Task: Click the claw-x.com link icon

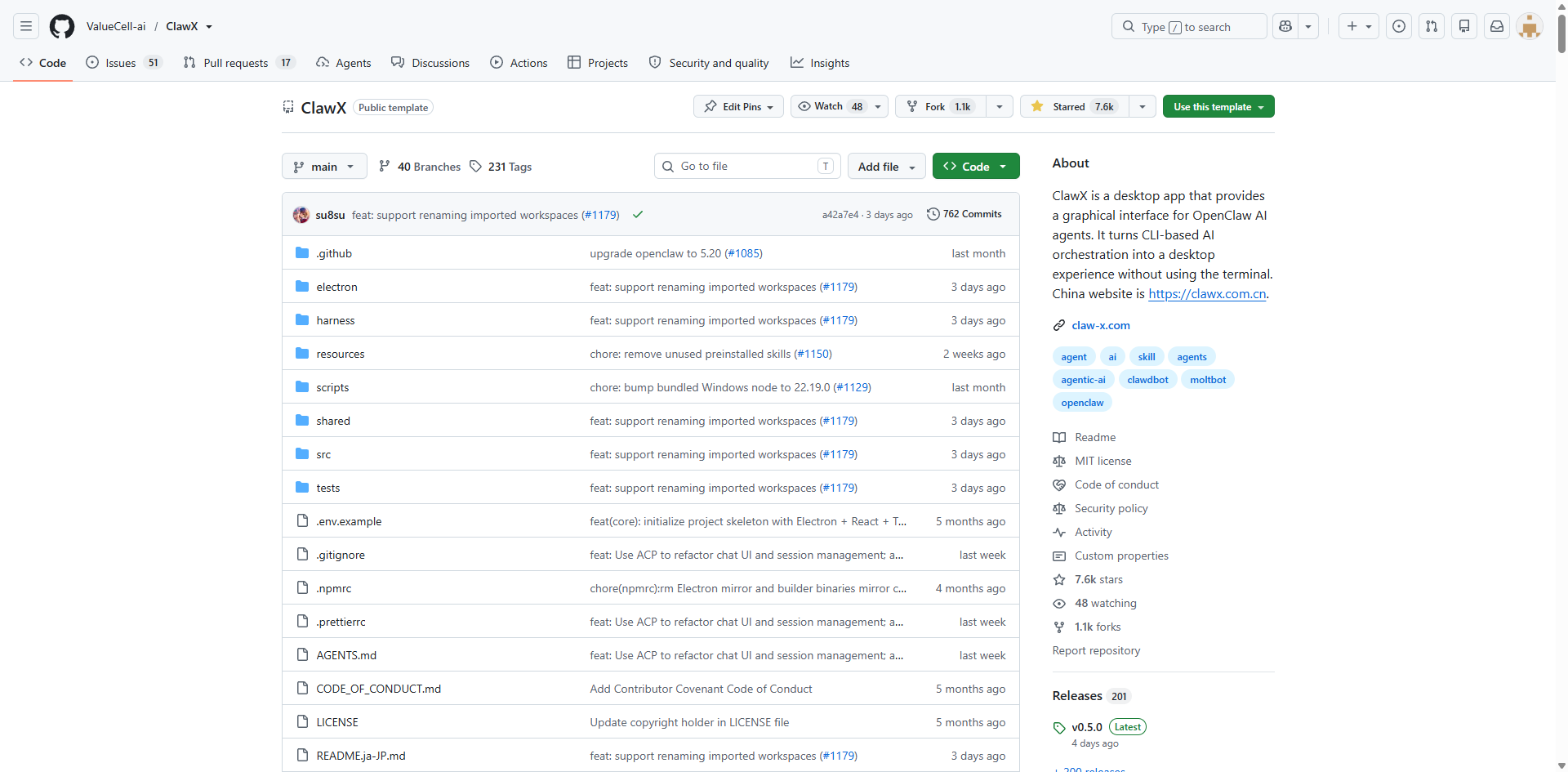Action: pyautogui.click(x=1059, y=325)
